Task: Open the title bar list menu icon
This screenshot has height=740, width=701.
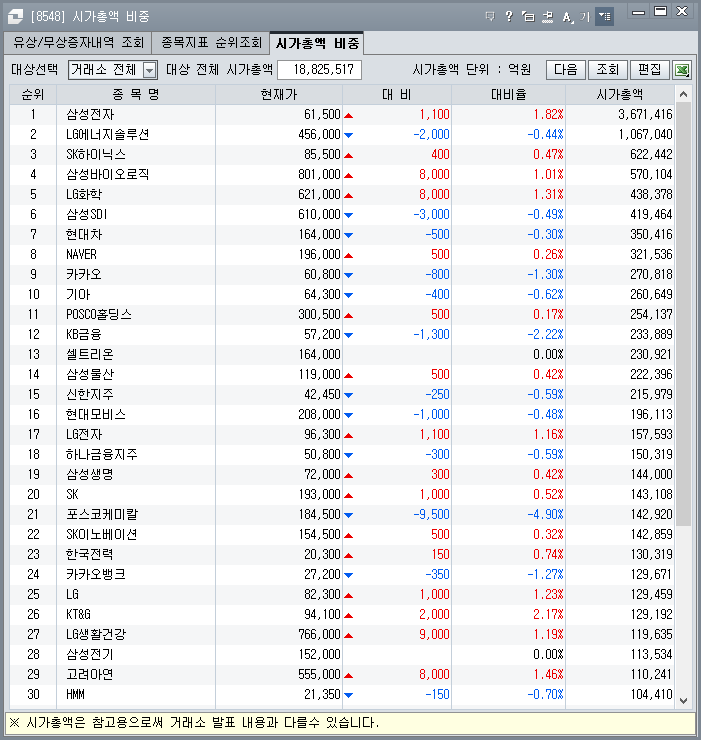Action: click(x=604, y=17)
